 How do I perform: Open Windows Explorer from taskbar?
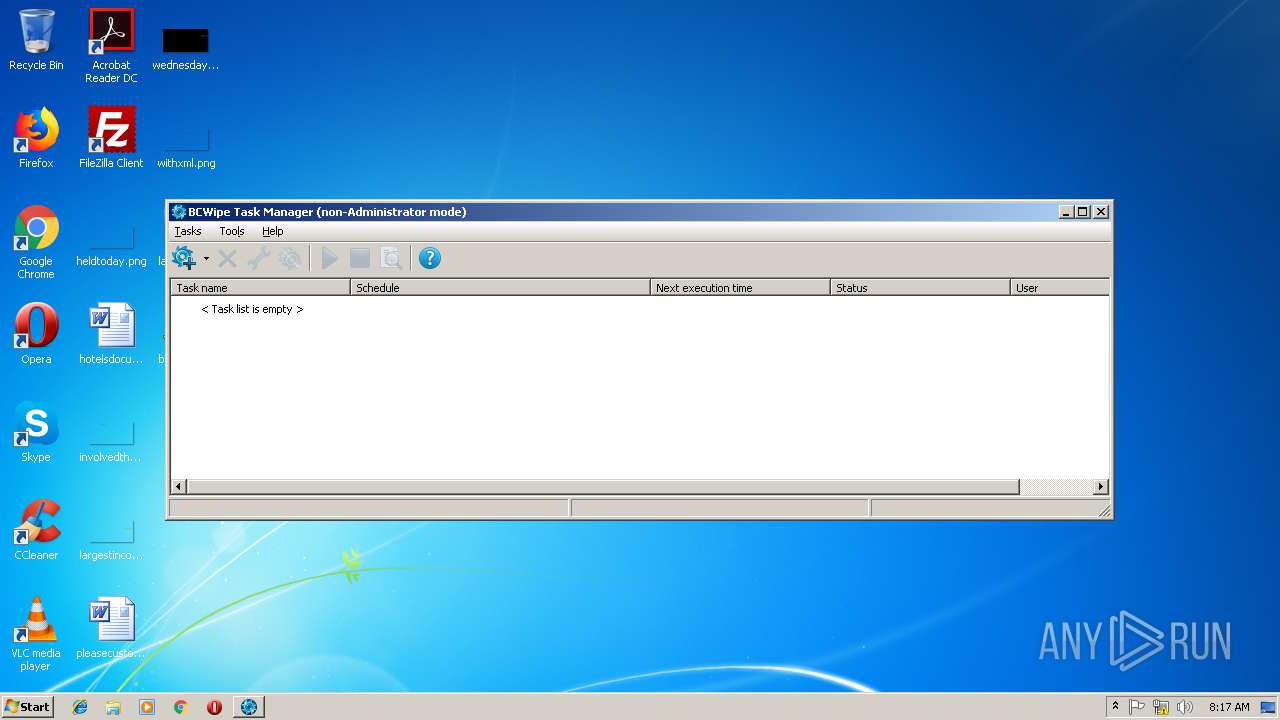click(x=113, y=707)
